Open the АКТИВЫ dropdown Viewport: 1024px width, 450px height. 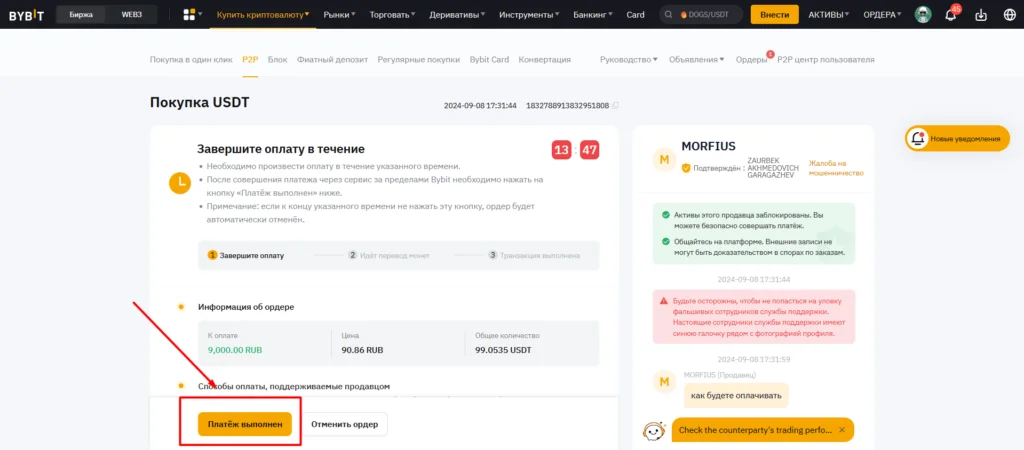[829, 14]
